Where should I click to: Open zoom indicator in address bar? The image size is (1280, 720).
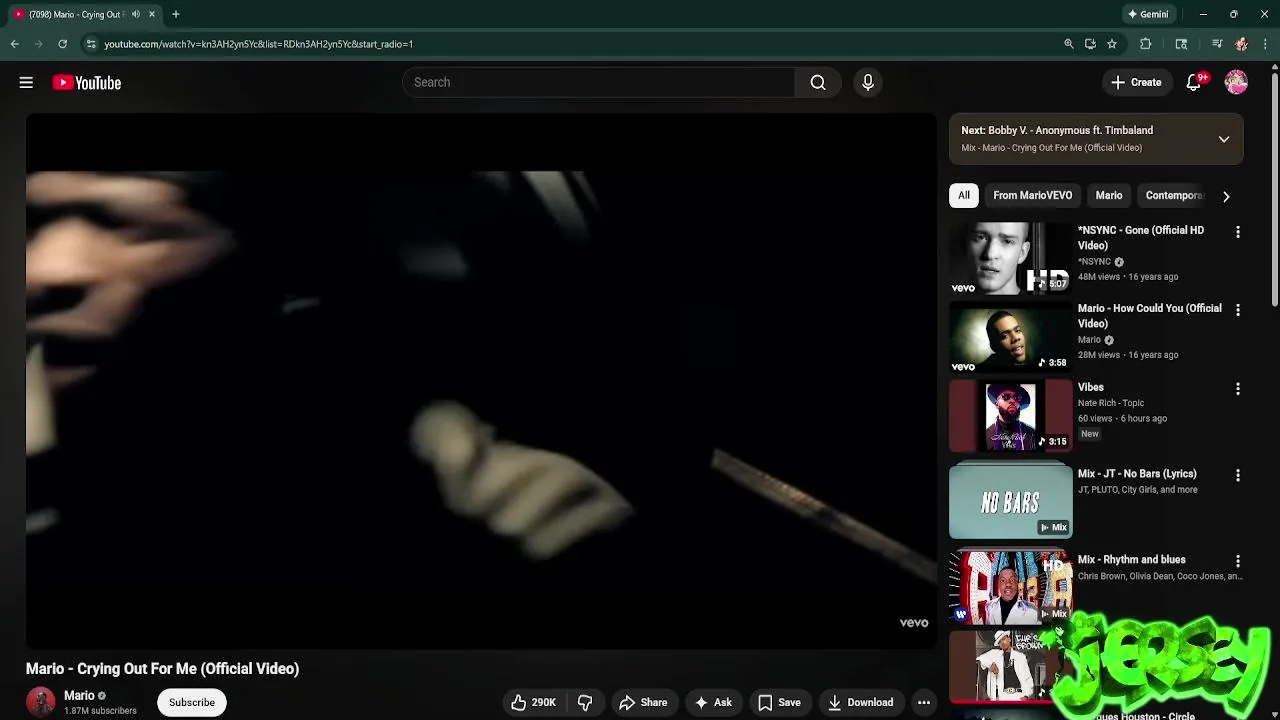pyautogui.click(x=1069, y=44)
